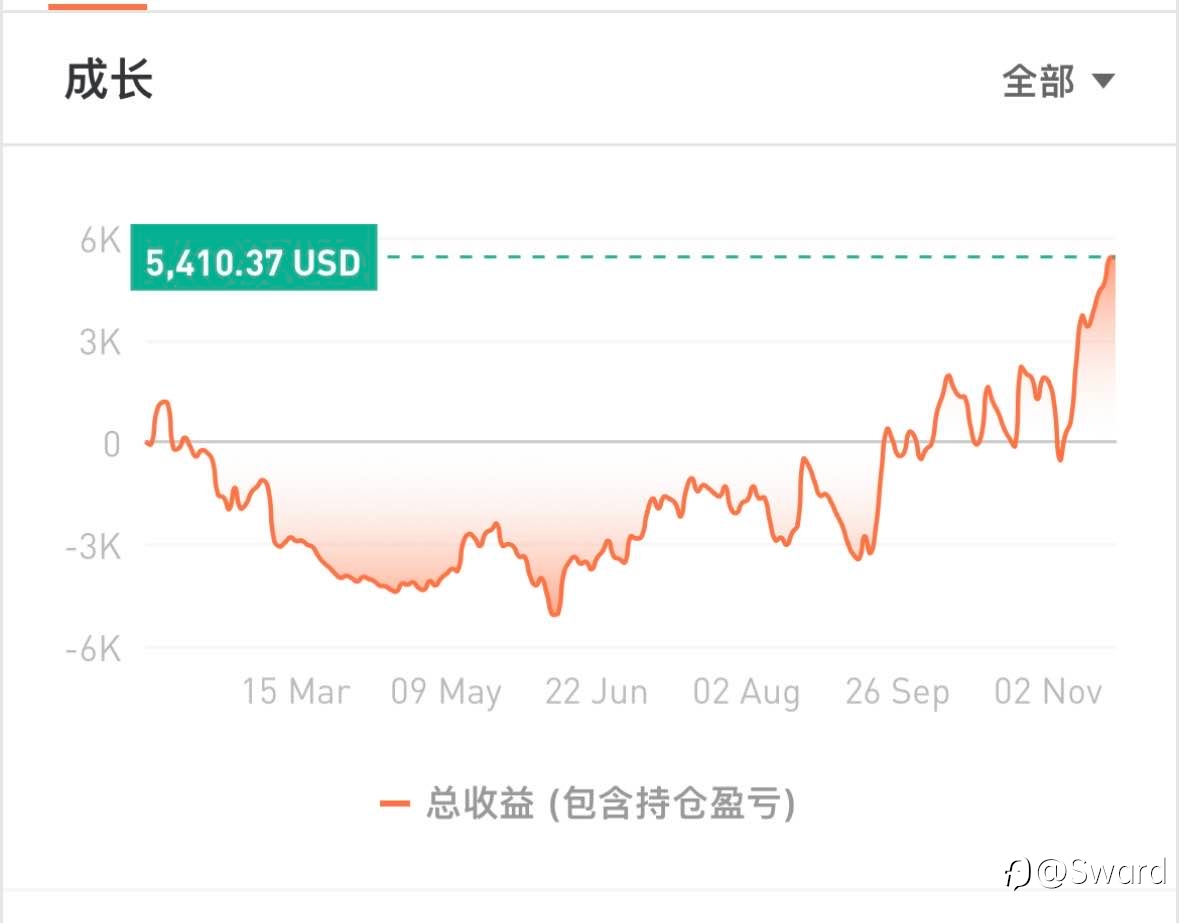
Task: Click the -6K y-axis label
Action: pyautogui.click(x=93, y=649)
